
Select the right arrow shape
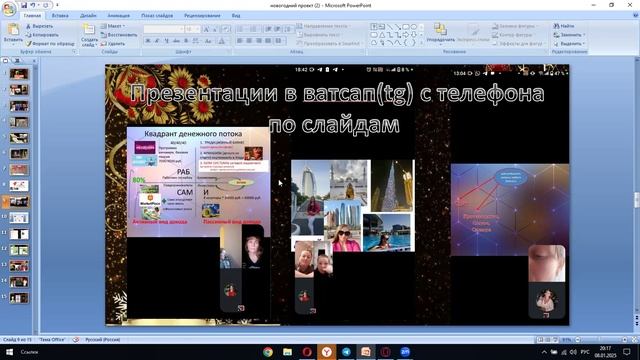tap(406, 35)
